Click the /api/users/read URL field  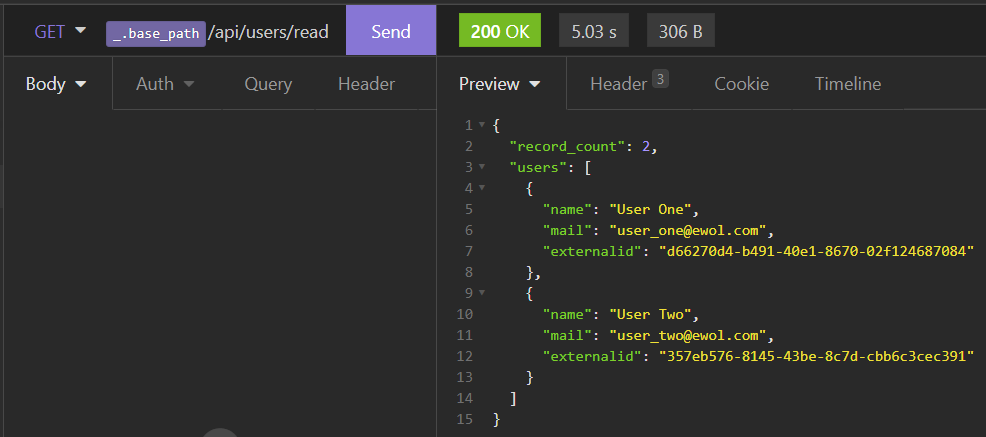(x=269, y=32)
